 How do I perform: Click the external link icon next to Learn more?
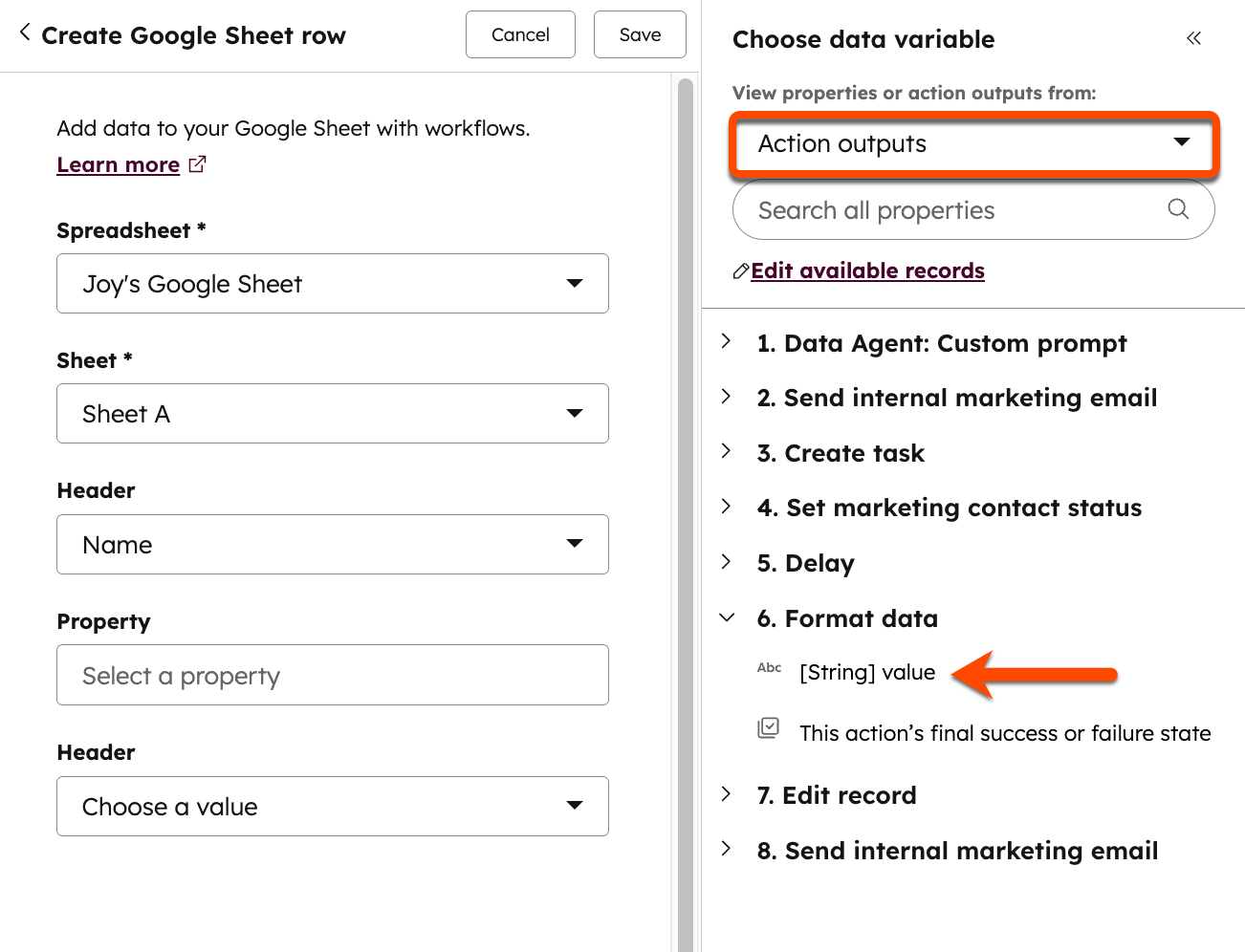197,163
